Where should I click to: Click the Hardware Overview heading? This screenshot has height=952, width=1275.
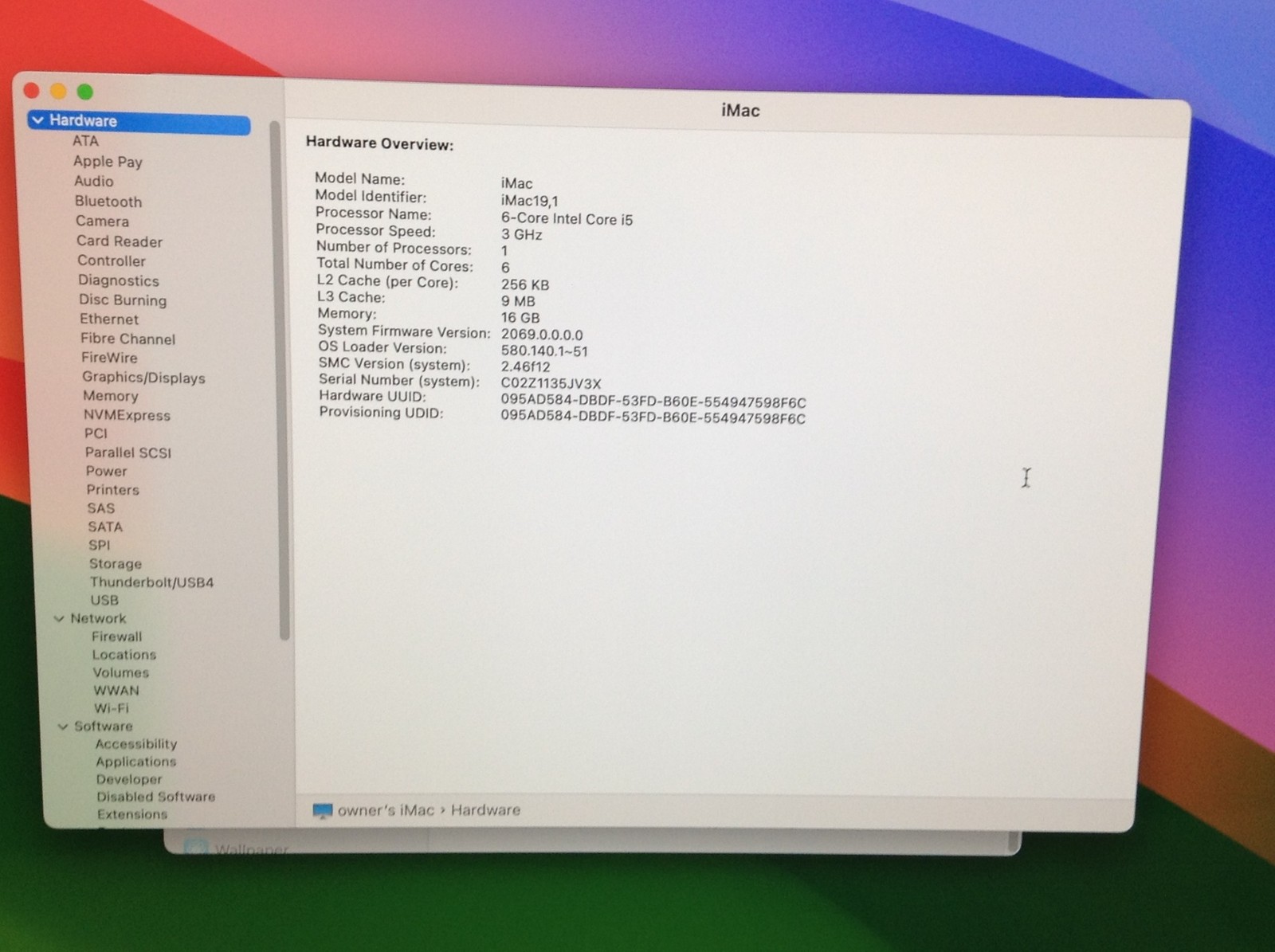tap(379, 143)
